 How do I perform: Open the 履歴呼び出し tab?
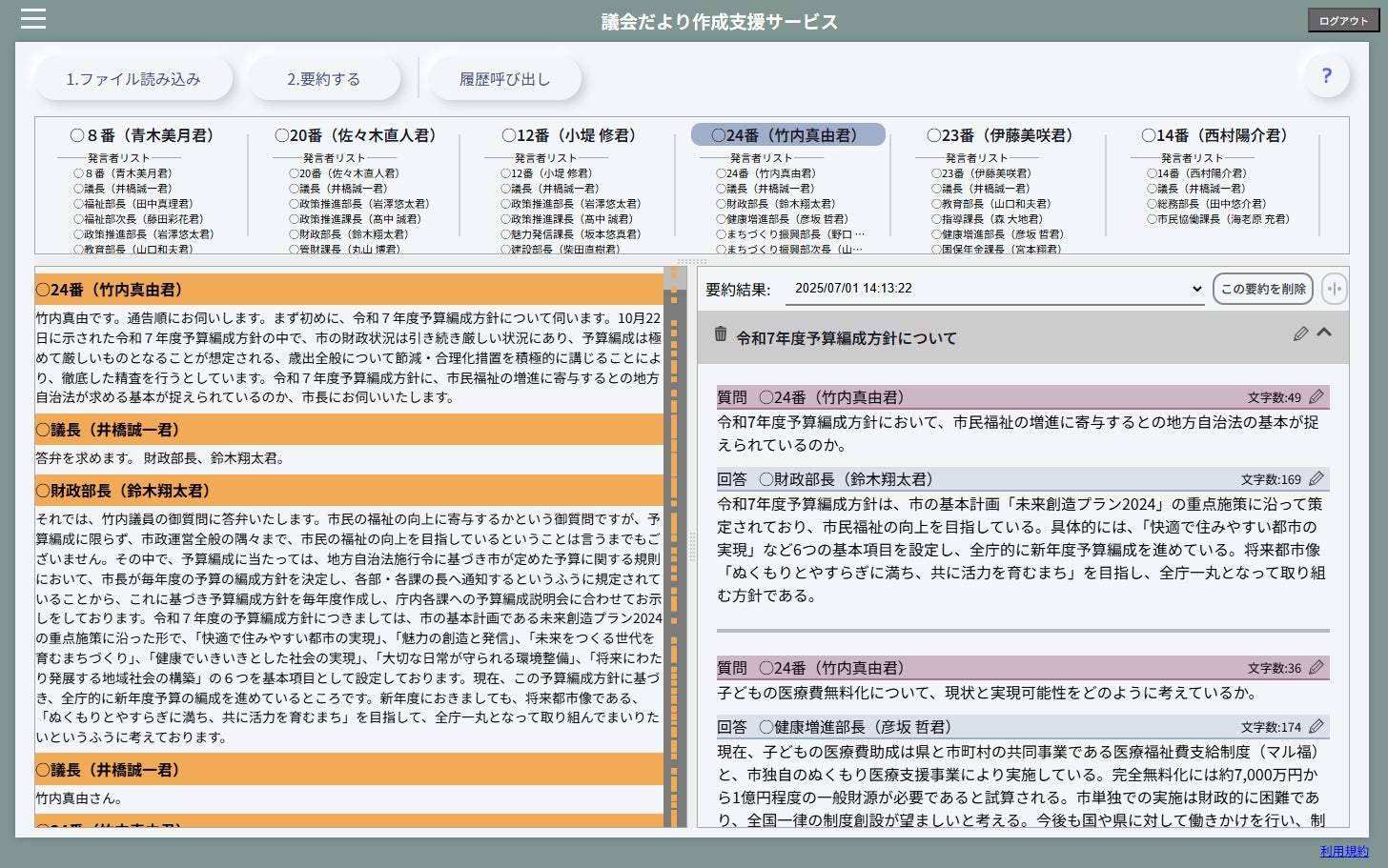click(505, 79)
